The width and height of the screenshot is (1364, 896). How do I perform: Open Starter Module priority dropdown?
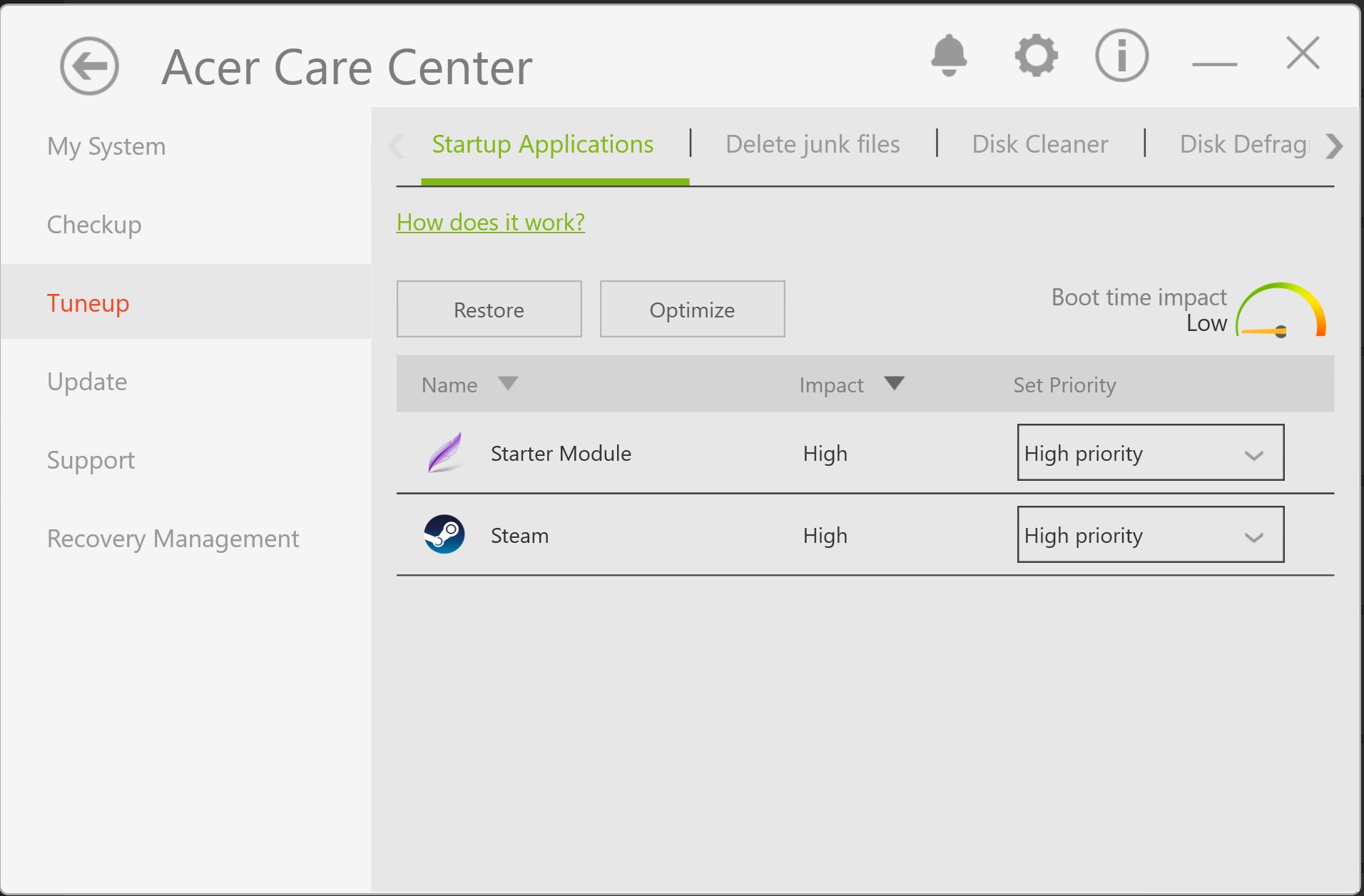tap(1151, 452)
